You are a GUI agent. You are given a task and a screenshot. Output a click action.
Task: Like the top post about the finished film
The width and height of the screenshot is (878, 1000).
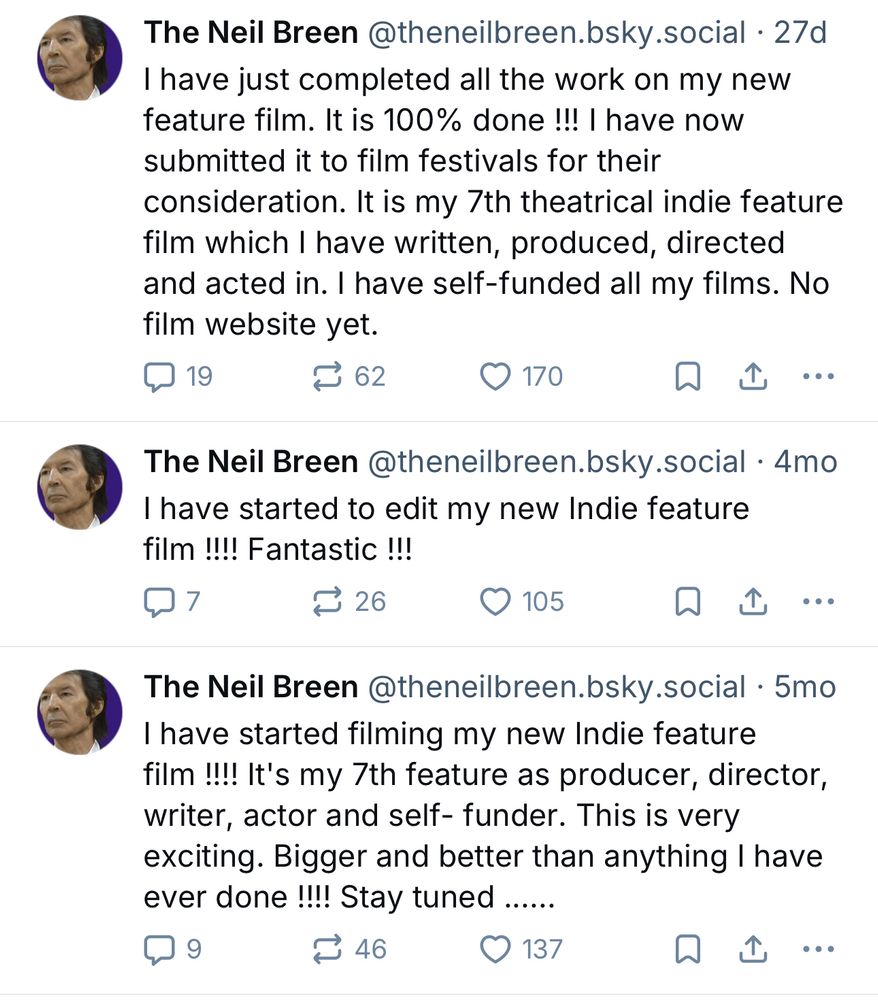point(497,376)
